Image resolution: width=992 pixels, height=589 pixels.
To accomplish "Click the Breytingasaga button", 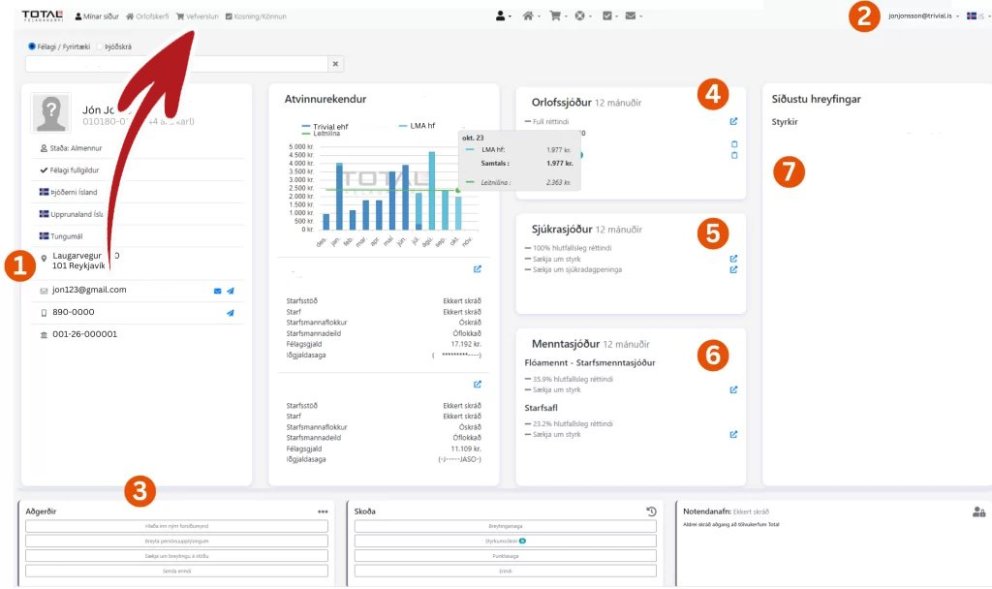I will click(x=504, y=526).
